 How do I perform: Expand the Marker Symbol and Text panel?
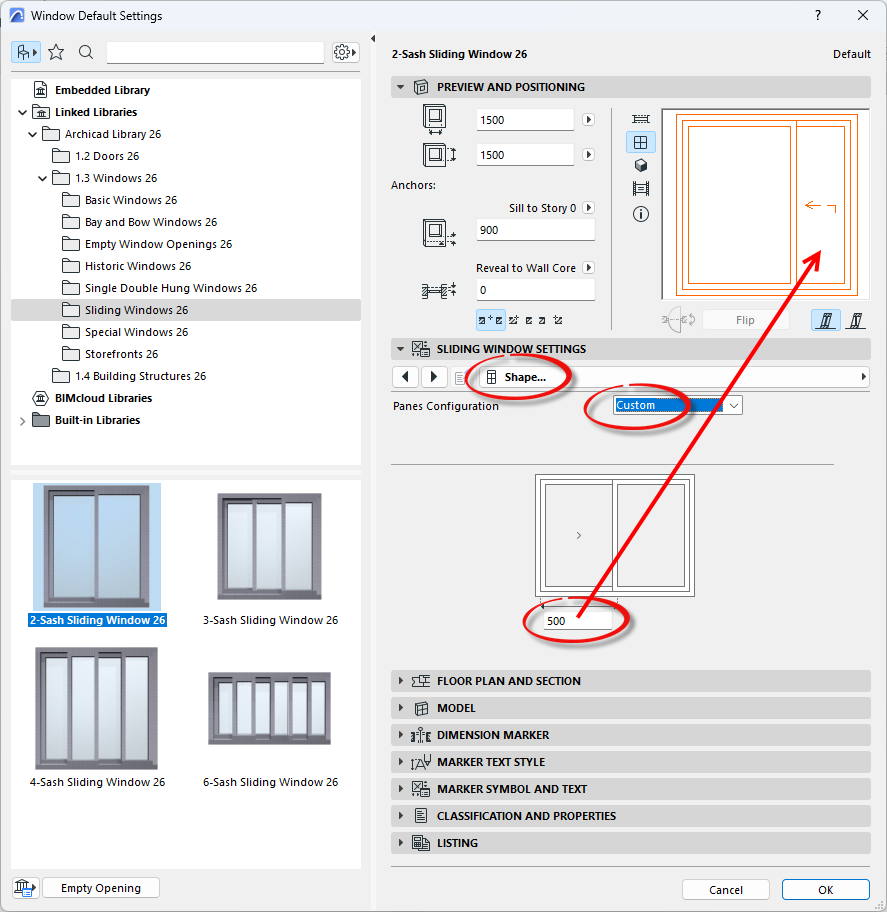coord(400,789)
